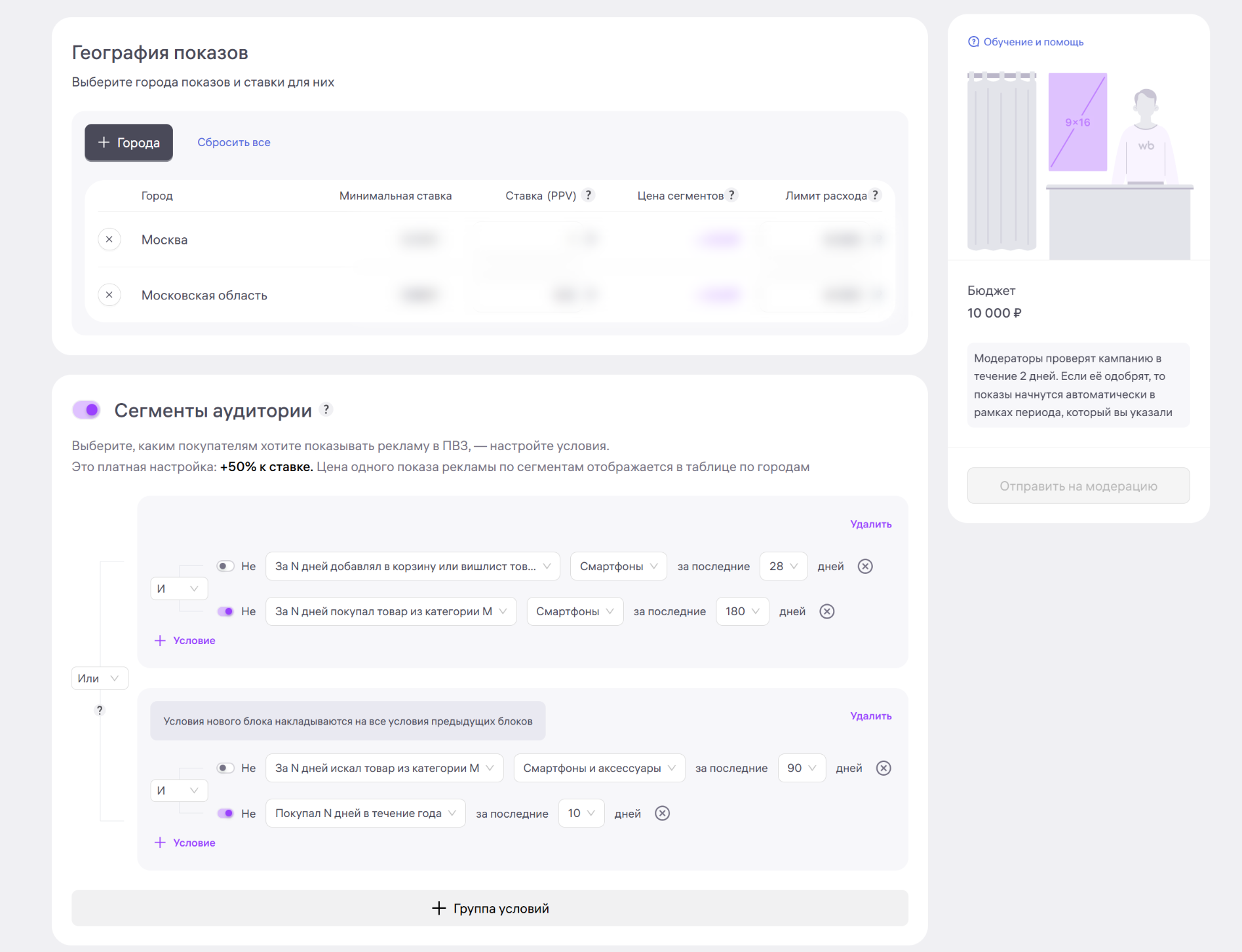Viewport: 1242px width, 952px height.
Task: Remove Москва city row with X icon
Action: coord(109,240)
